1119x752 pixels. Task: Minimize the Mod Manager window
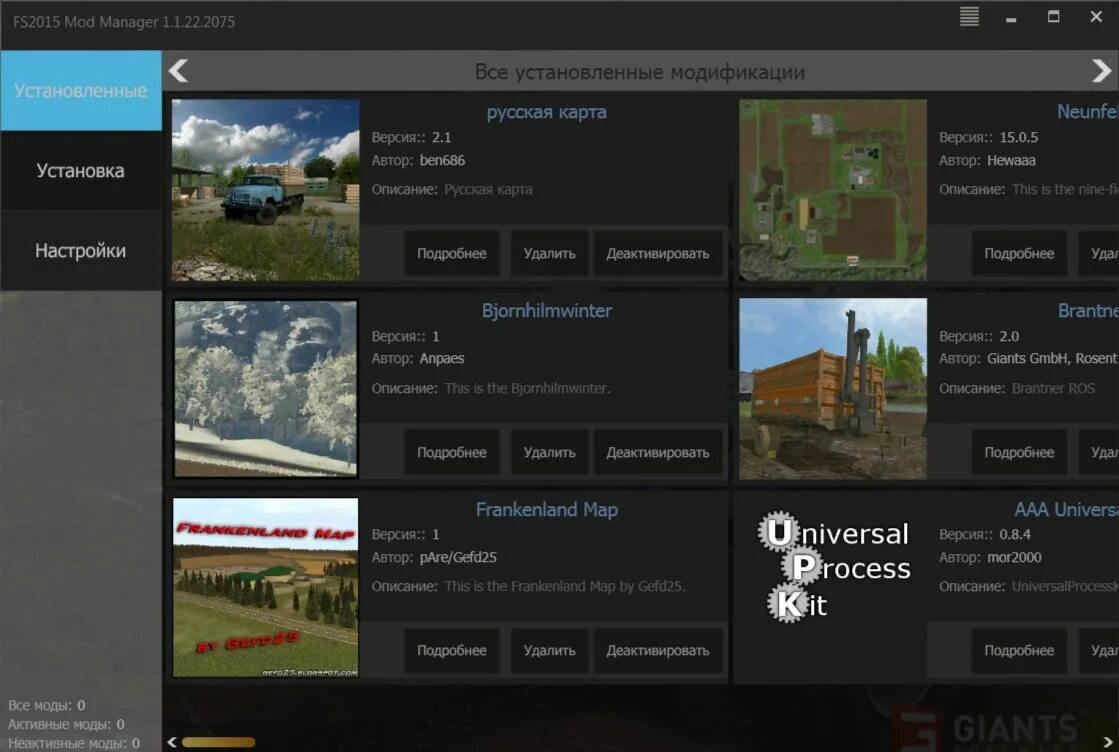[x=1011, y=20]
